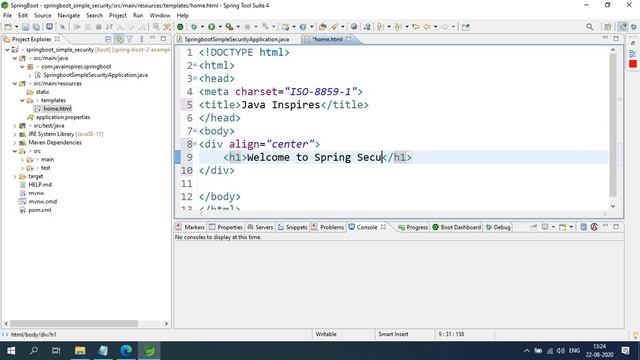640x360 pixels.
Task: Collapse the springboot_simple_security project node
Action: coord(7,49)
